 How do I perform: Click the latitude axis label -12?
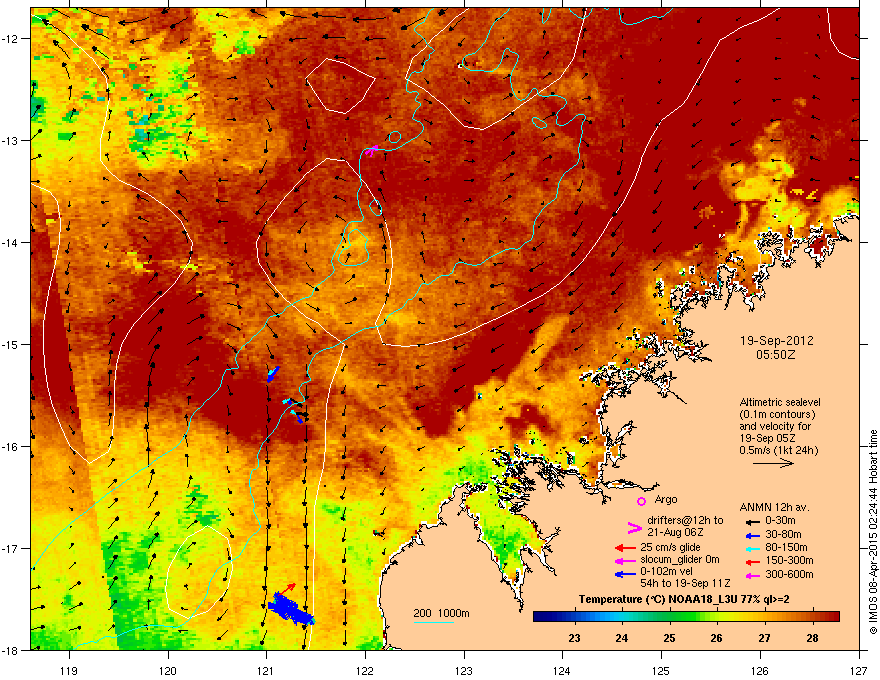[x=10, y=38]
